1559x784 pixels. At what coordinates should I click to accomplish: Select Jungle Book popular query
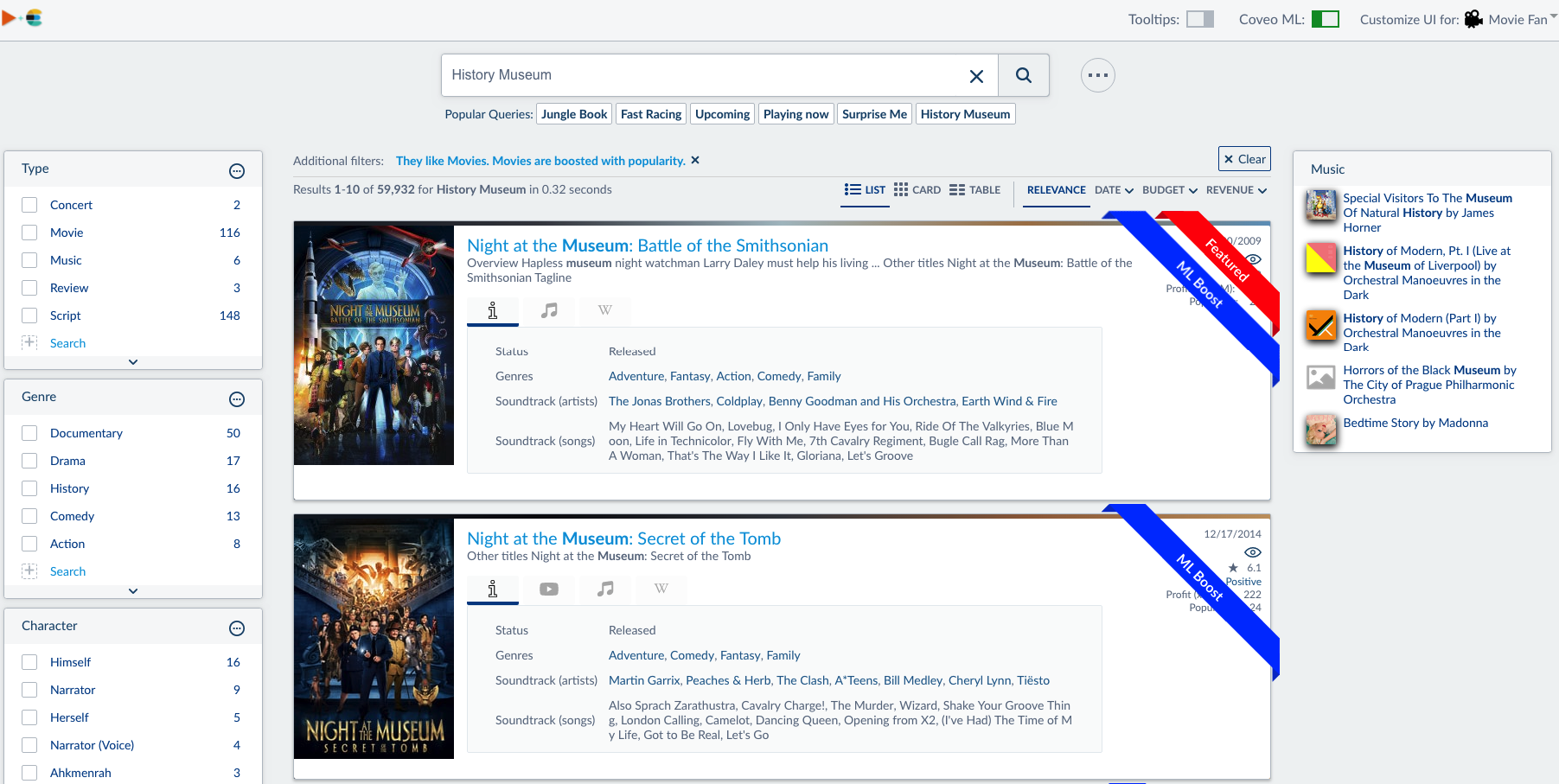[574, 114]
